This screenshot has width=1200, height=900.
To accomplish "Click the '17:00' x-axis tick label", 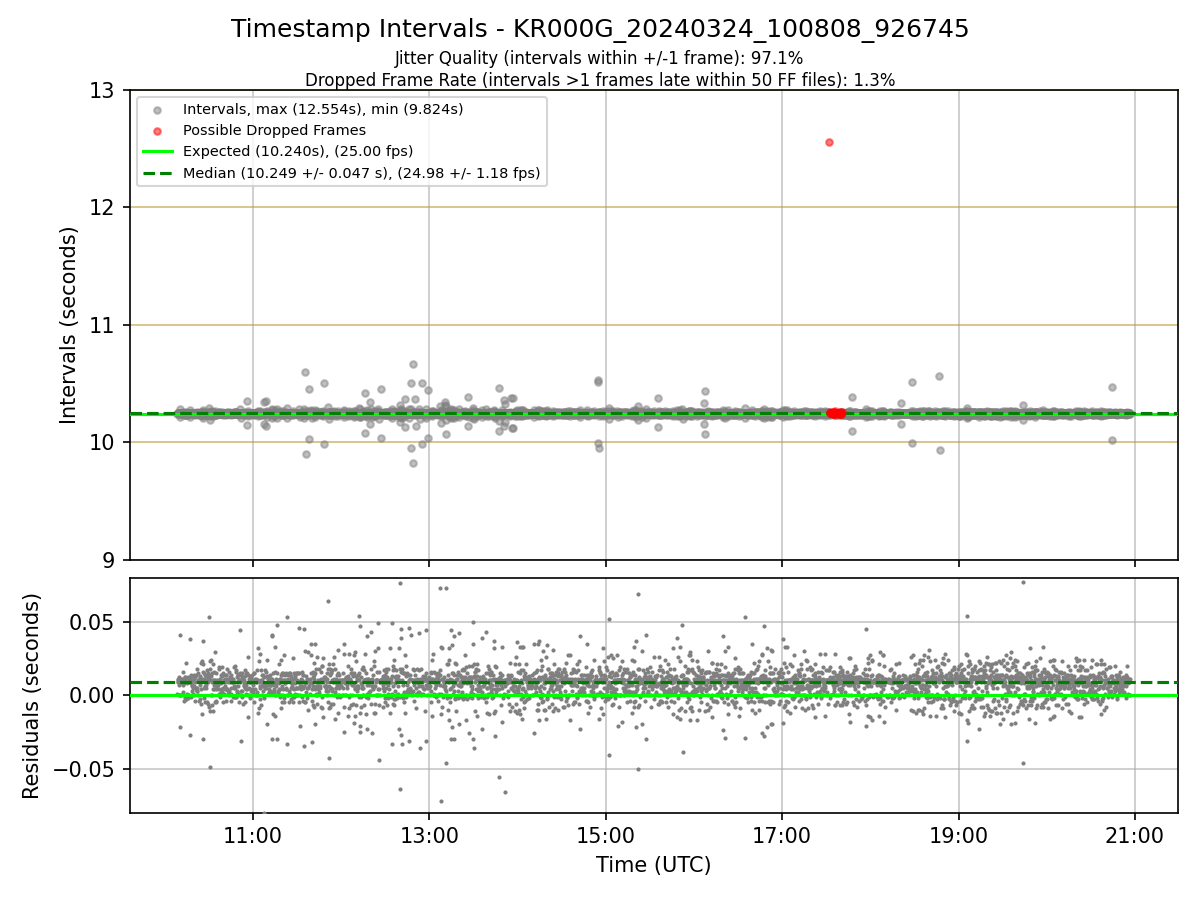I will [782, 836].
